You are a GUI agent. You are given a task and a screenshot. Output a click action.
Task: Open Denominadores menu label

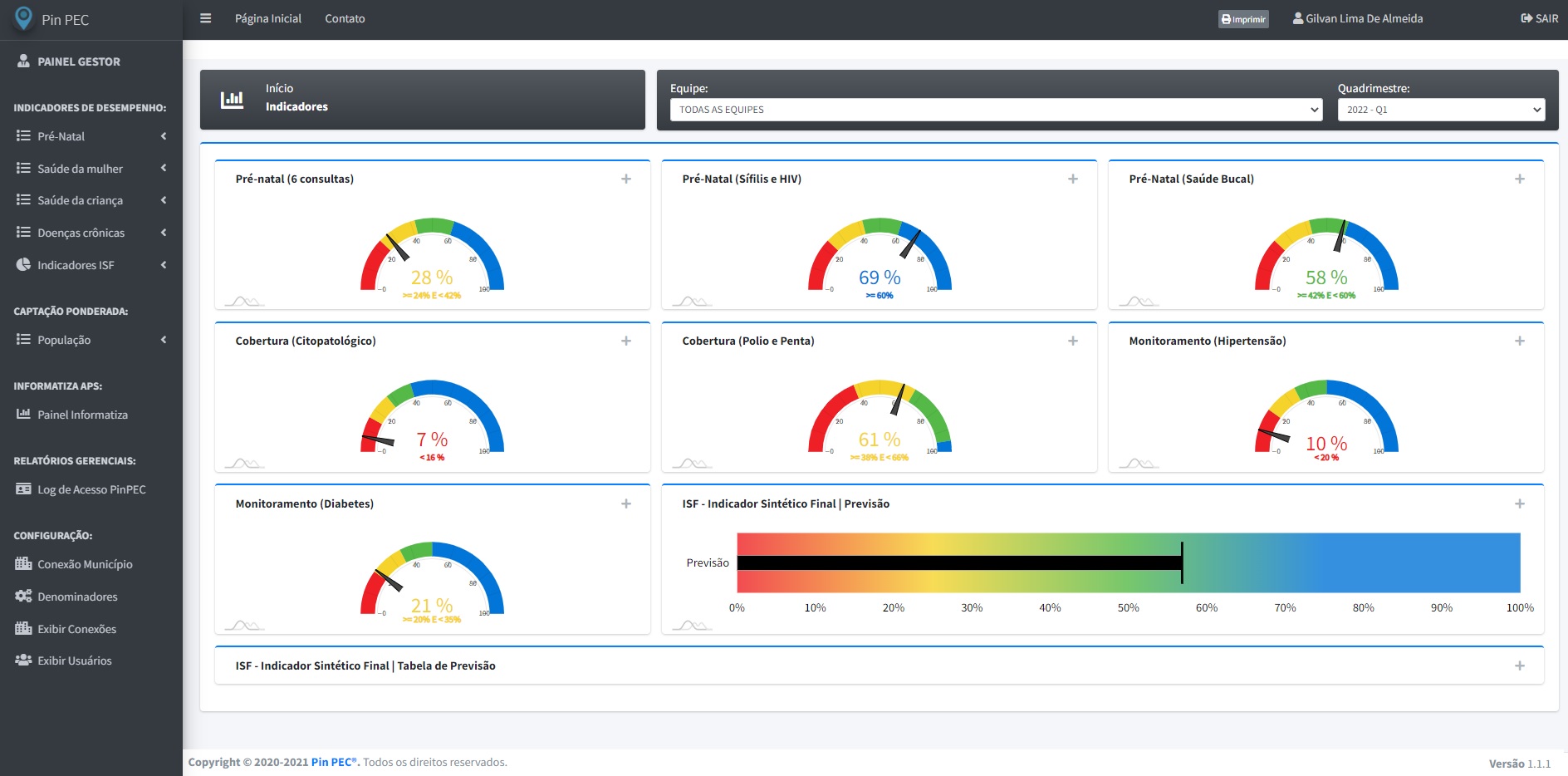tap(77, 597)
